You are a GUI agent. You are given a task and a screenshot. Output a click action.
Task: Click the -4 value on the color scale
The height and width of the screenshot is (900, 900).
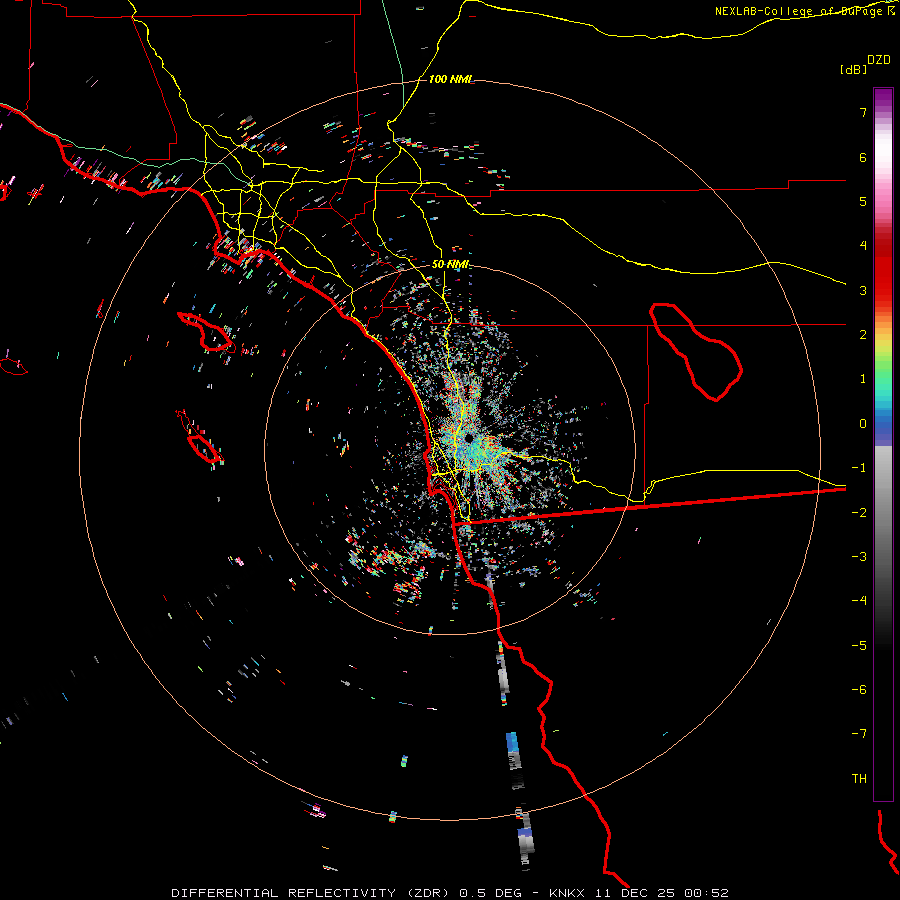pyautogui.click(x=859, y=601)
